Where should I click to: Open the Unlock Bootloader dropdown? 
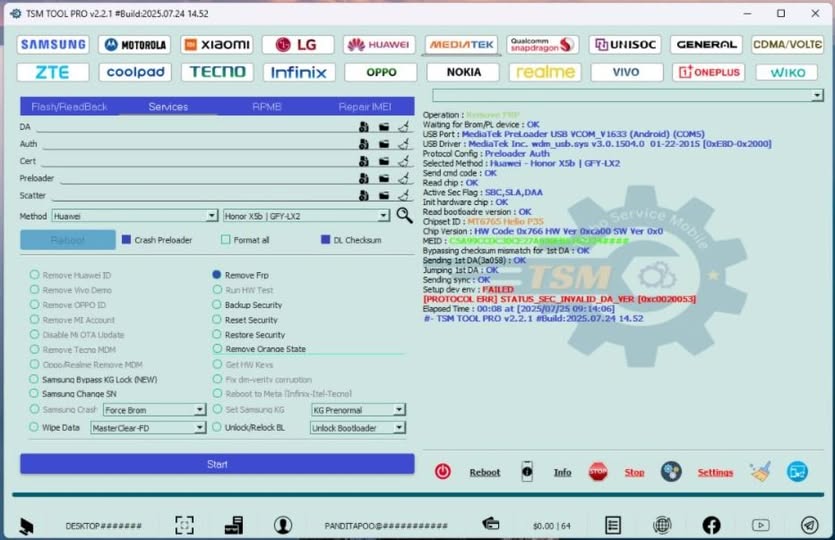point(358,428)
